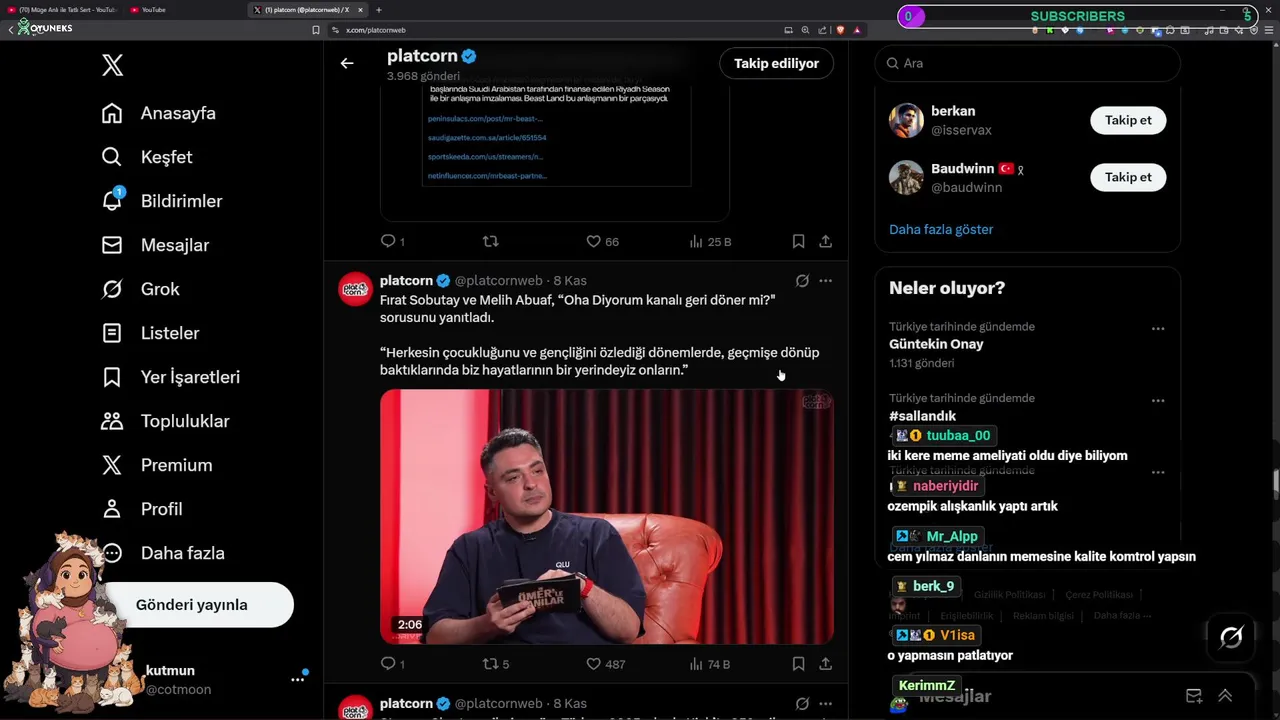Open more options on bottom platcorn tweet
The width and height of the screenshot is (1280, 720).
(x=825, y=704)
